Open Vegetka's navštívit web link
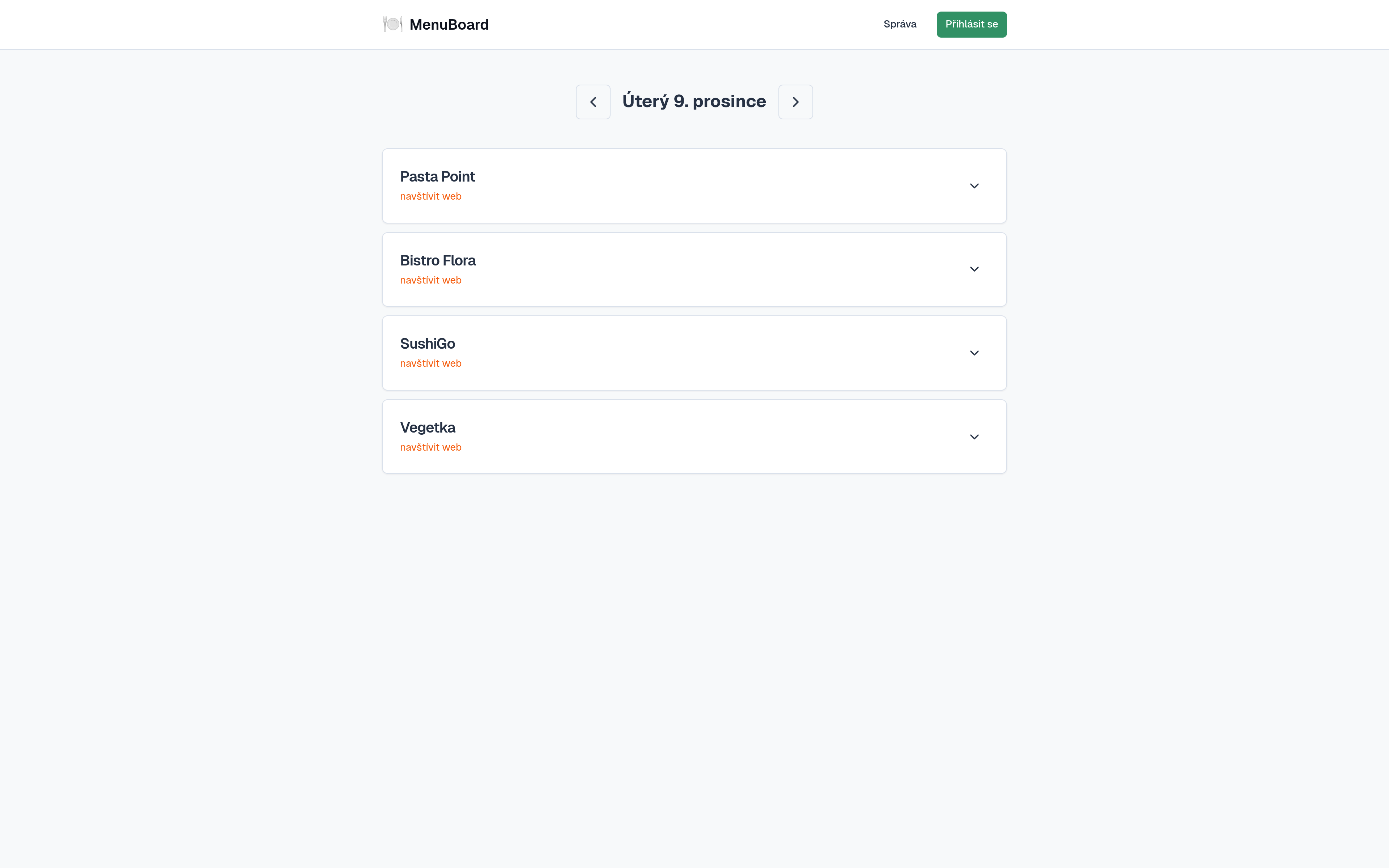This screenshot has height=868, width=1389. (430, 447)
